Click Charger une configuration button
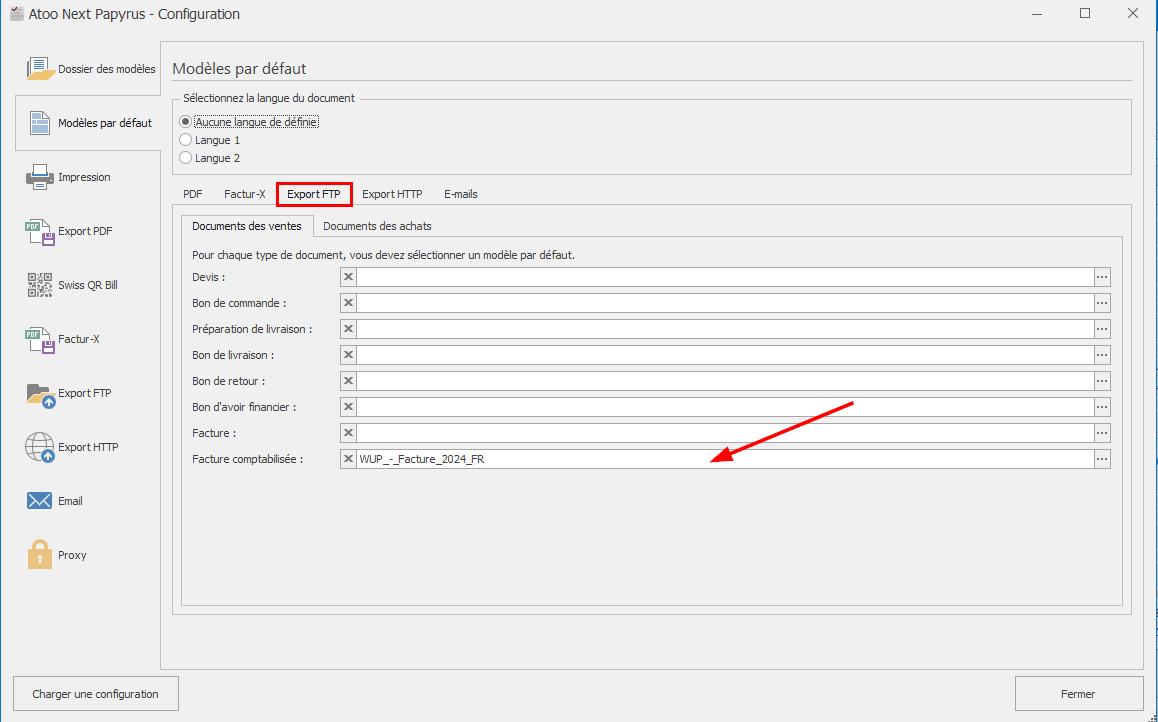Viewport: 1158px width, 722px height. point(95,694)
